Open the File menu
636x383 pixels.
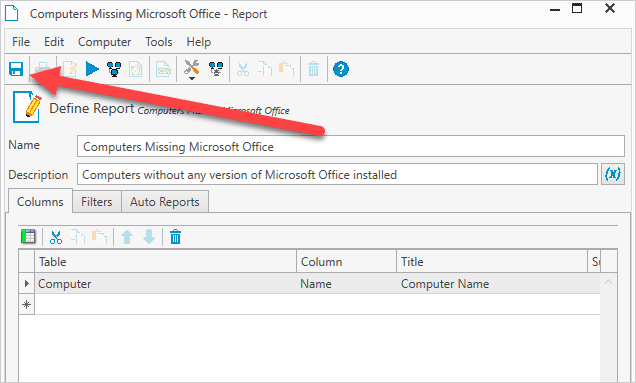21,42
